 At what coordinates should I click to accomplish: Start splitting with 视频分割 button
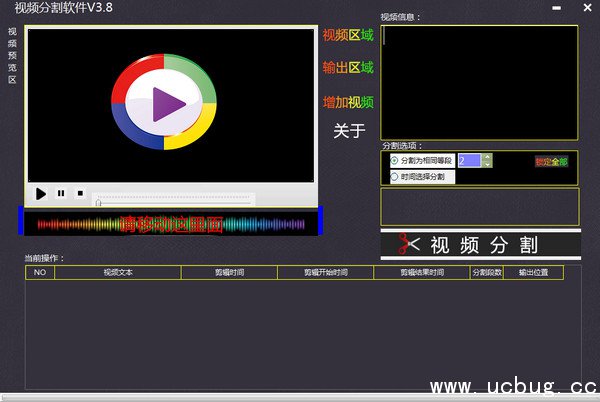point(481,244)
